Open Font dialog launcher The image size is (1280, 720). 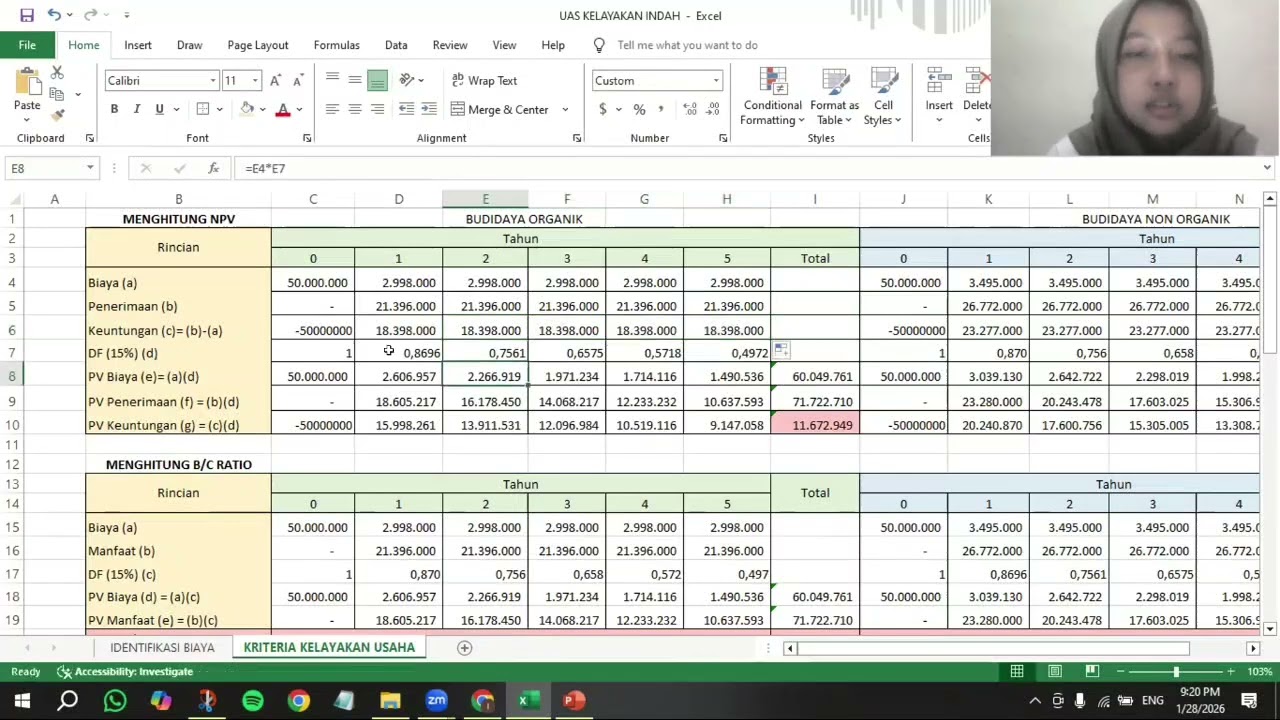[306, 138]
